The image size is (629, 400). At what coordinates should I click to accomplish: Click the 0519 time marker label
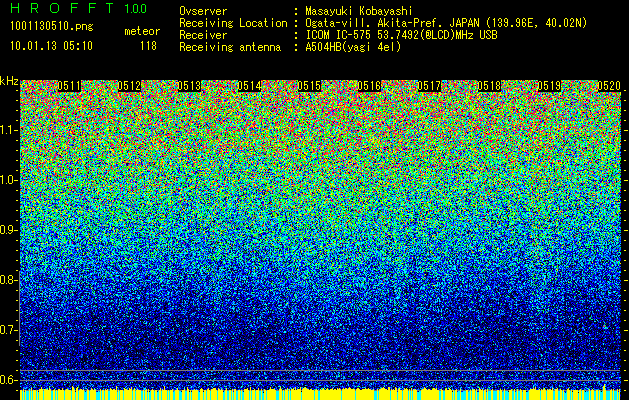[x=549, y=86]
